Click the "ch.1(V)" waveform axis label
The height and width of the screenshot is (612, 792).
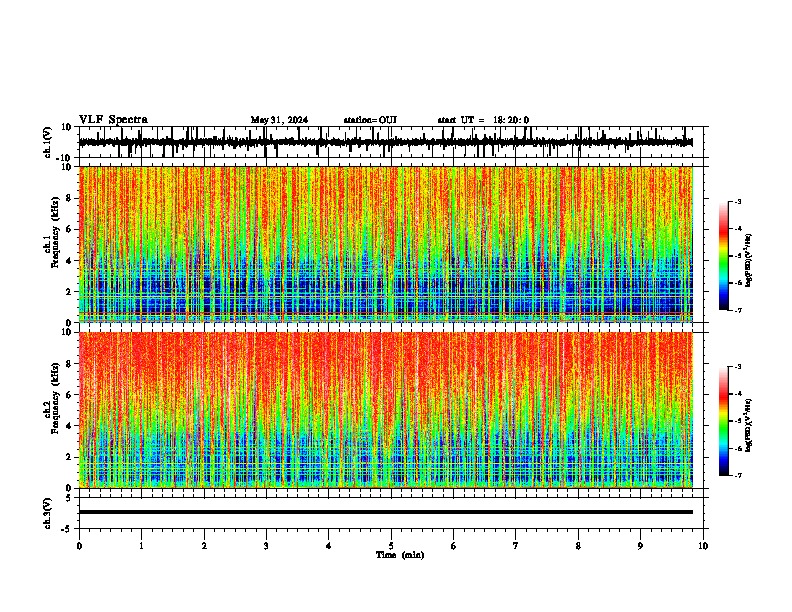click(x=48, y=142)
